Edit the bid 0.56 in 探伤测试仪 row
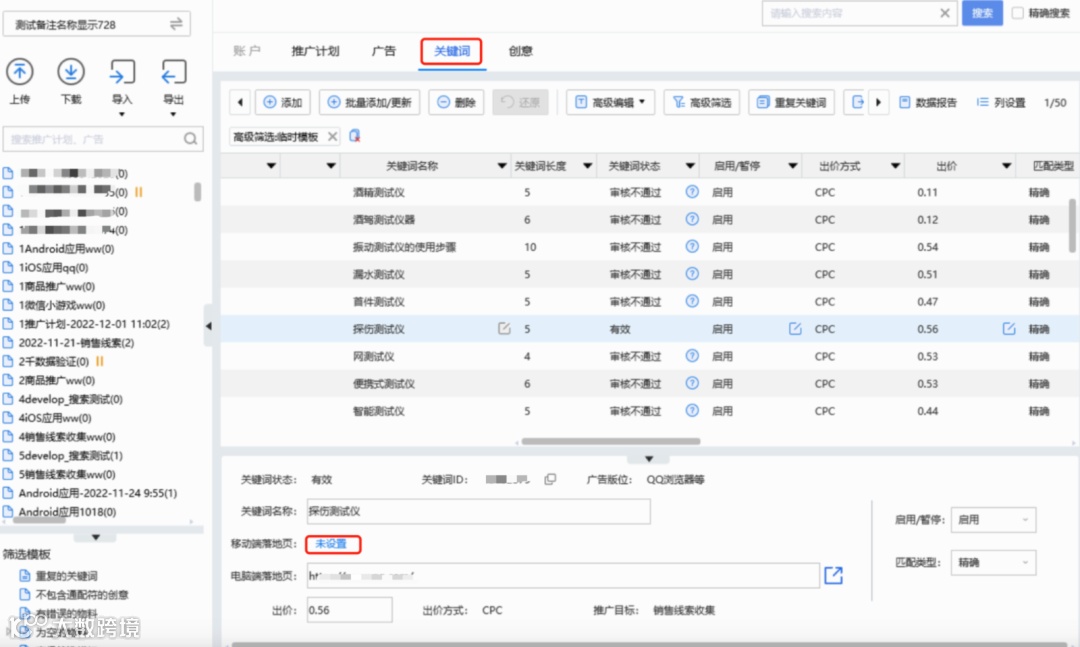 1008,329
